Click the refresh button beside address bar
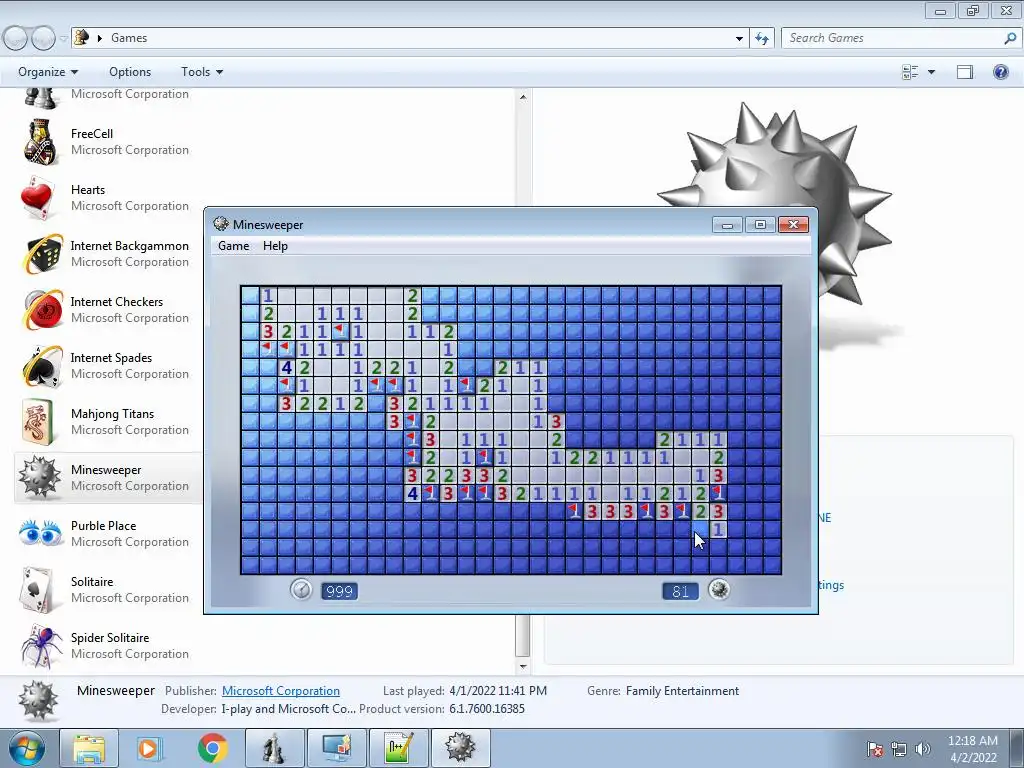The height and width of the screenshot is (768, 1024). (x=761, y=38)
